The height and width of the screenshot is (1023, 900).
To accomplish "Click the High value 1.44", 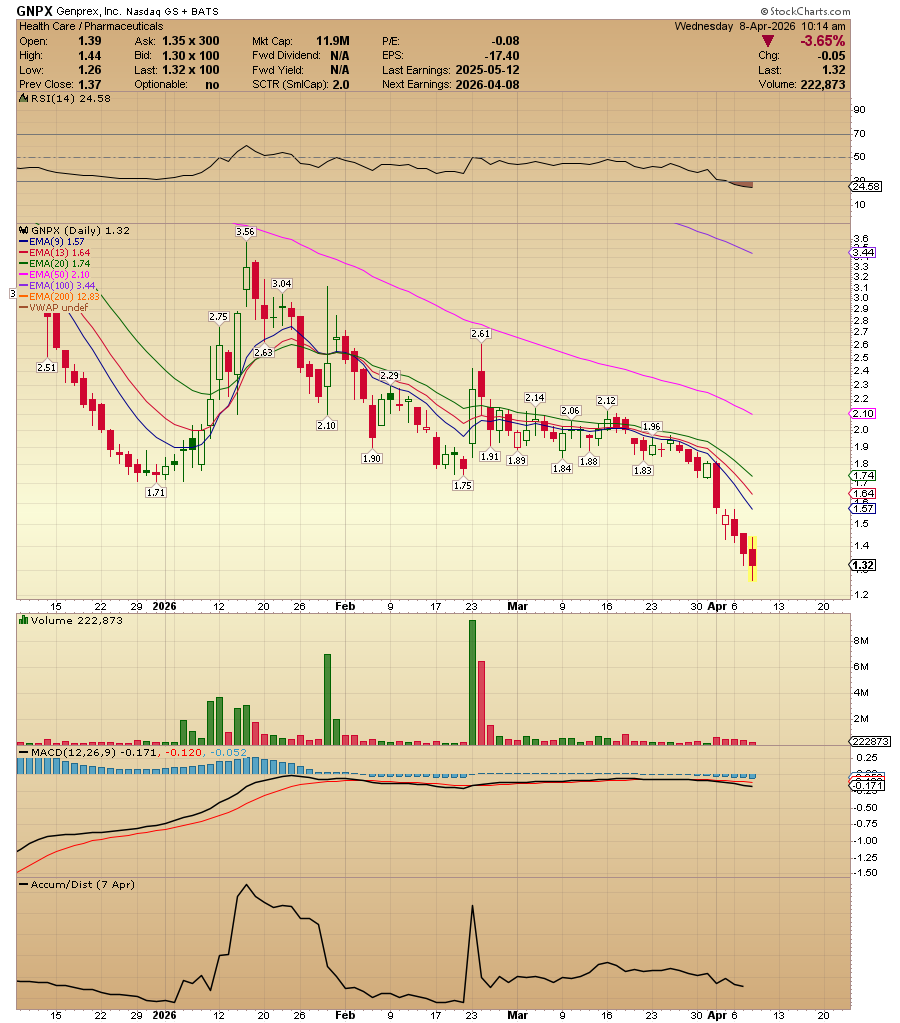I will pos(90,55).
